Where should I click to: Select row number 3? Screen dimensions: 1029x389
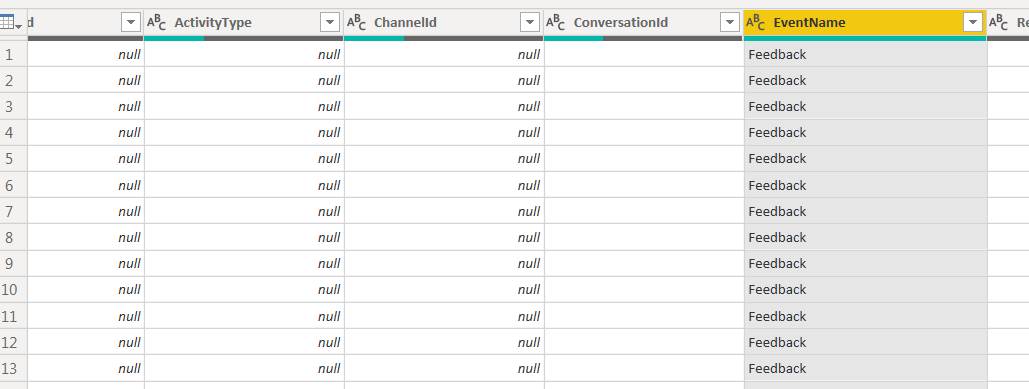pos(13,106)
